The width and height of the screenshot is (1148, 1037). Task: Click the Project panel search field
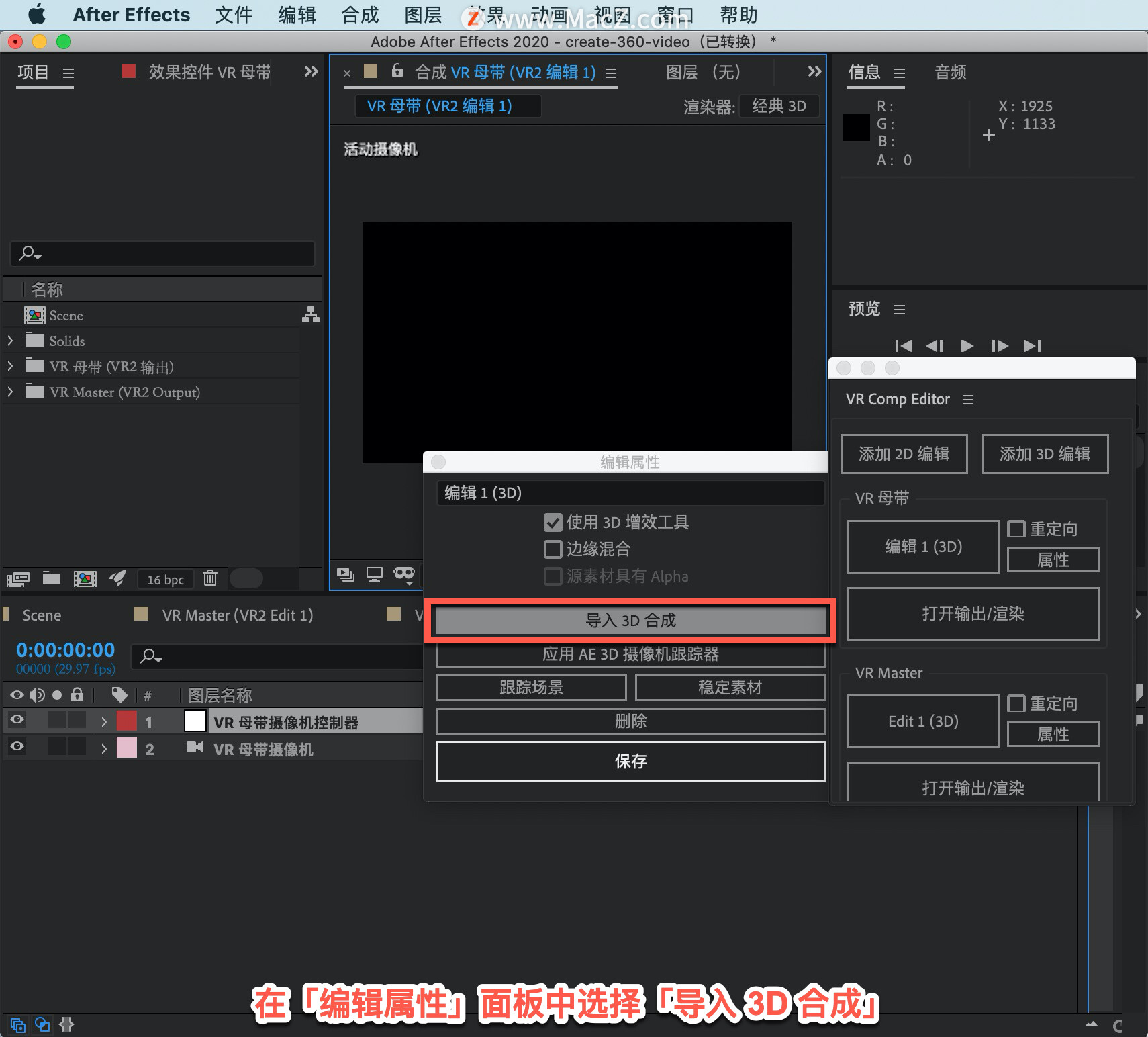tap(162, 254)
